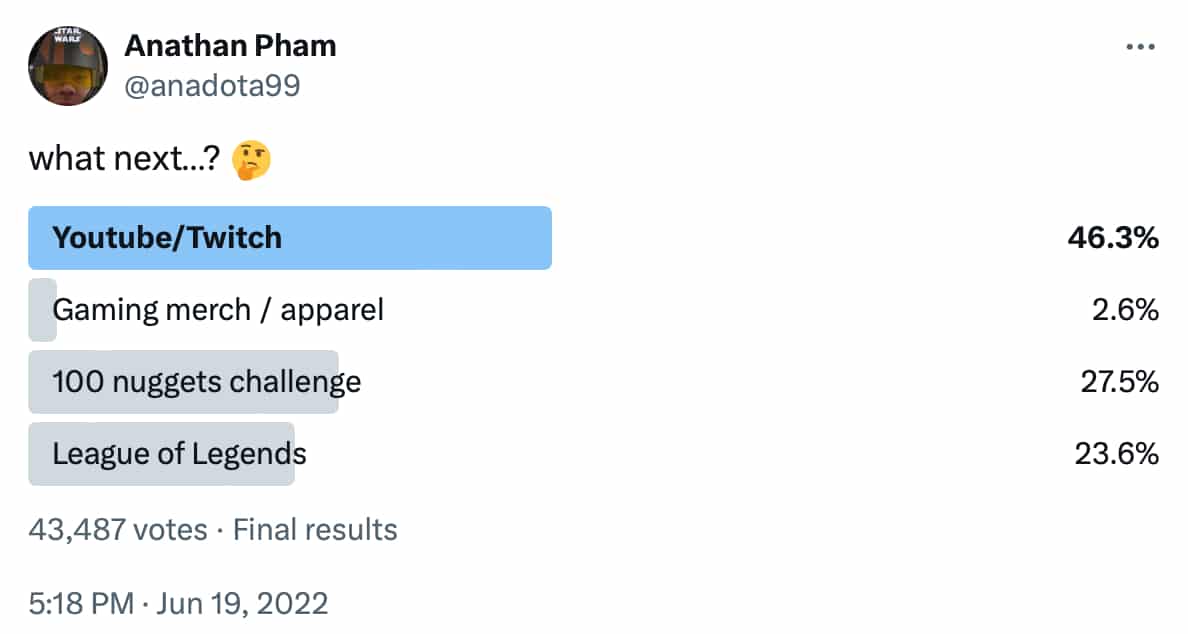Image resolution: width=1188 pixels, height=634 pixels.
Task: Click the 2.6% poll result
Action: [1126, 310]
